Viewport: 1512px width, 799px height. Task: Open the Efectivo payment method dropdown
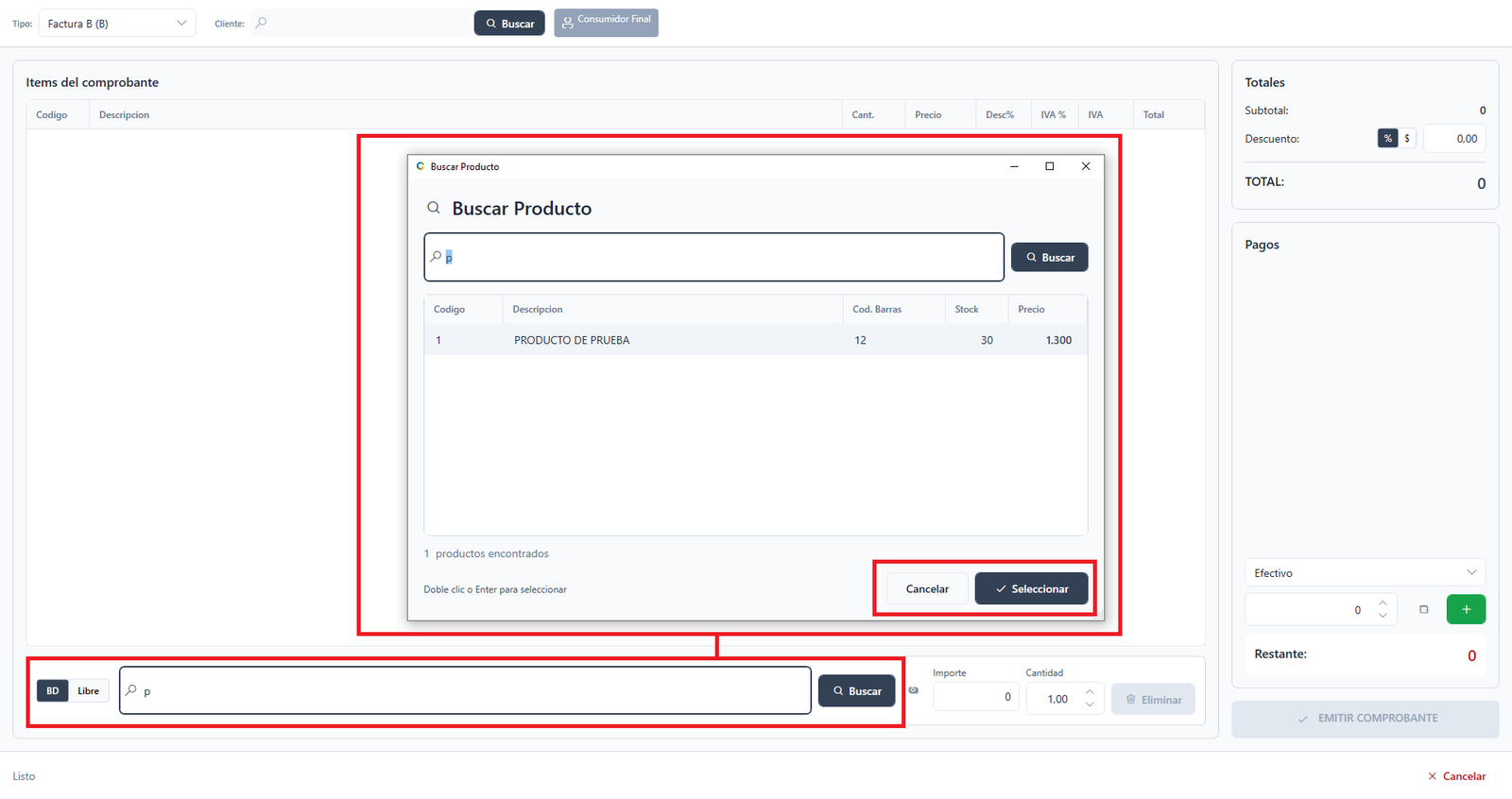(x=1365, y=572)
